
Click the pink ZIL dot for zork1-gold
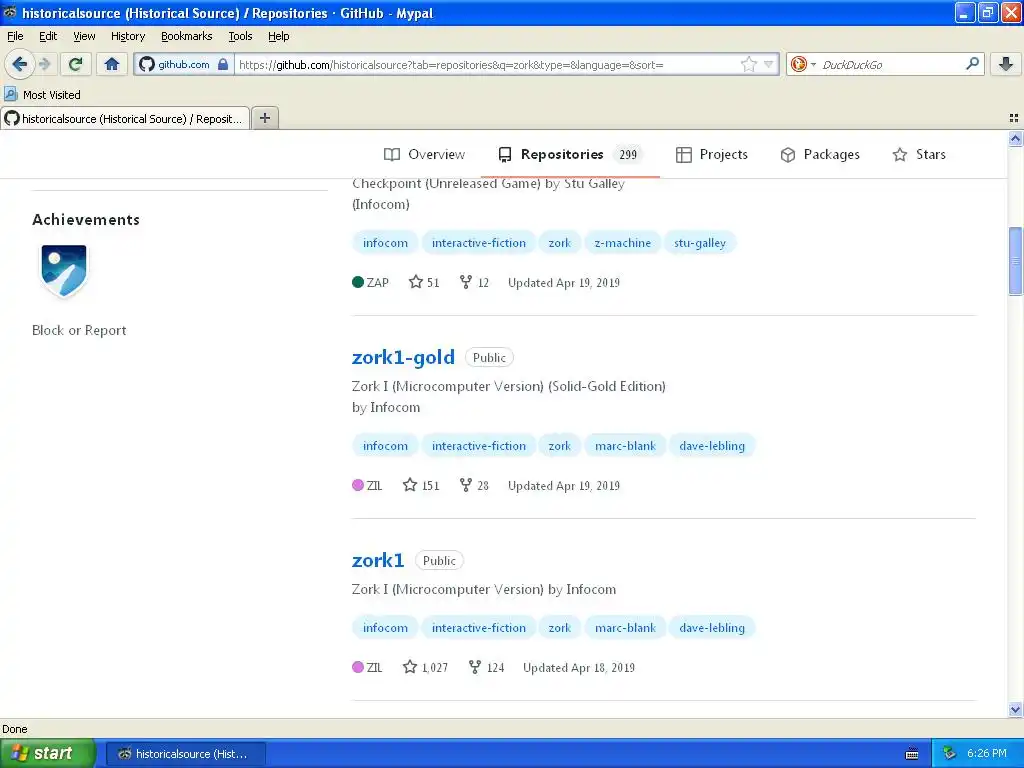point(358,485)
